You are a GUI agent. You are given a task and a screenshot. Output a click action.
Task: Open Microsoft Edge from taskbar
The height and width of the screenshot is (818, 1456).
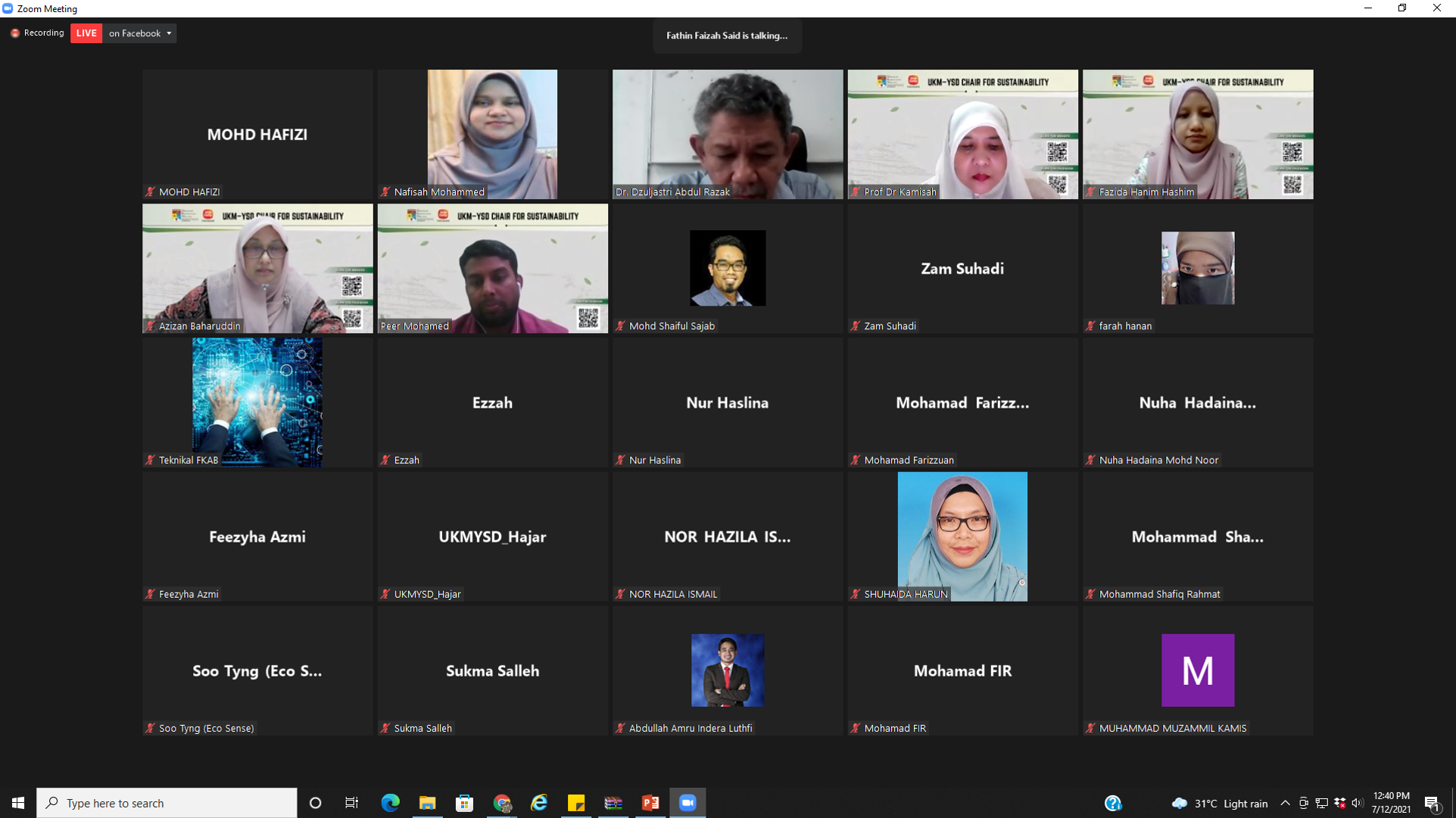click(390, 803)
